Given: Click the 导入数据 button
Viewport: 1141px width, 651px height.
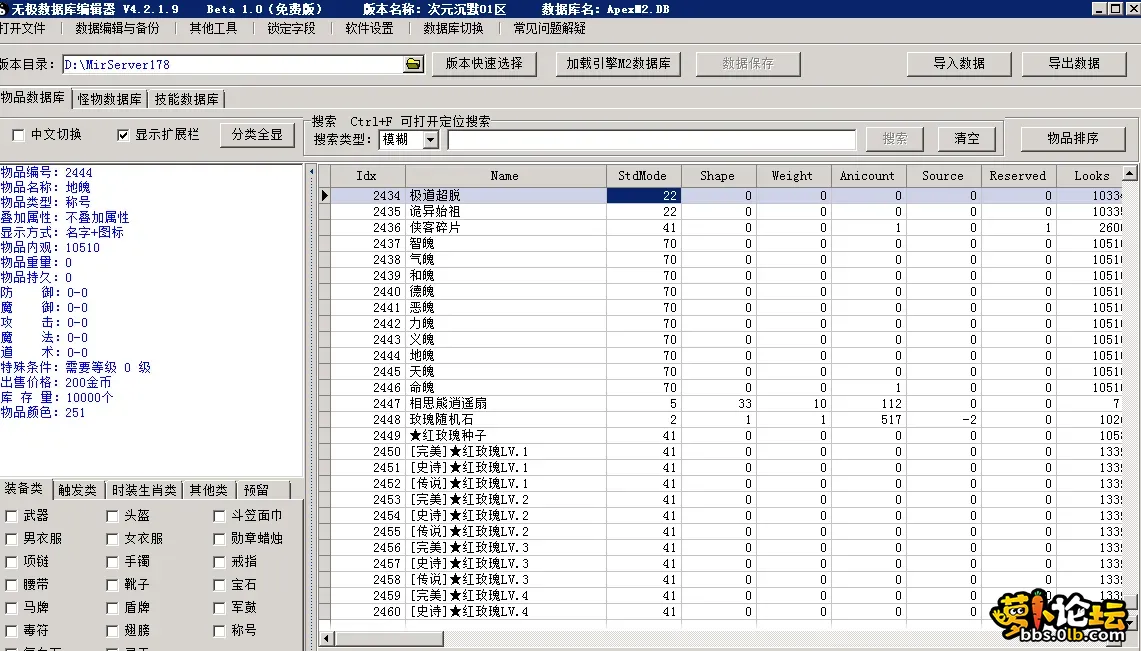Looking at the screenshot, I should (x=959, y=64).
